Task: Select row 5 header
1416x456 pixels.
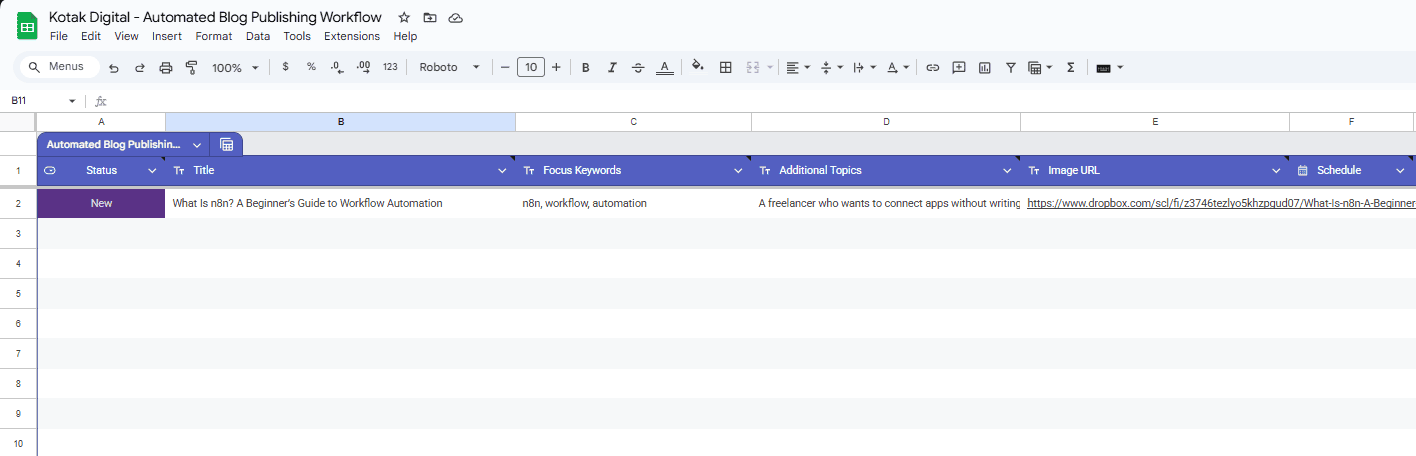Action: coord(18,293)
